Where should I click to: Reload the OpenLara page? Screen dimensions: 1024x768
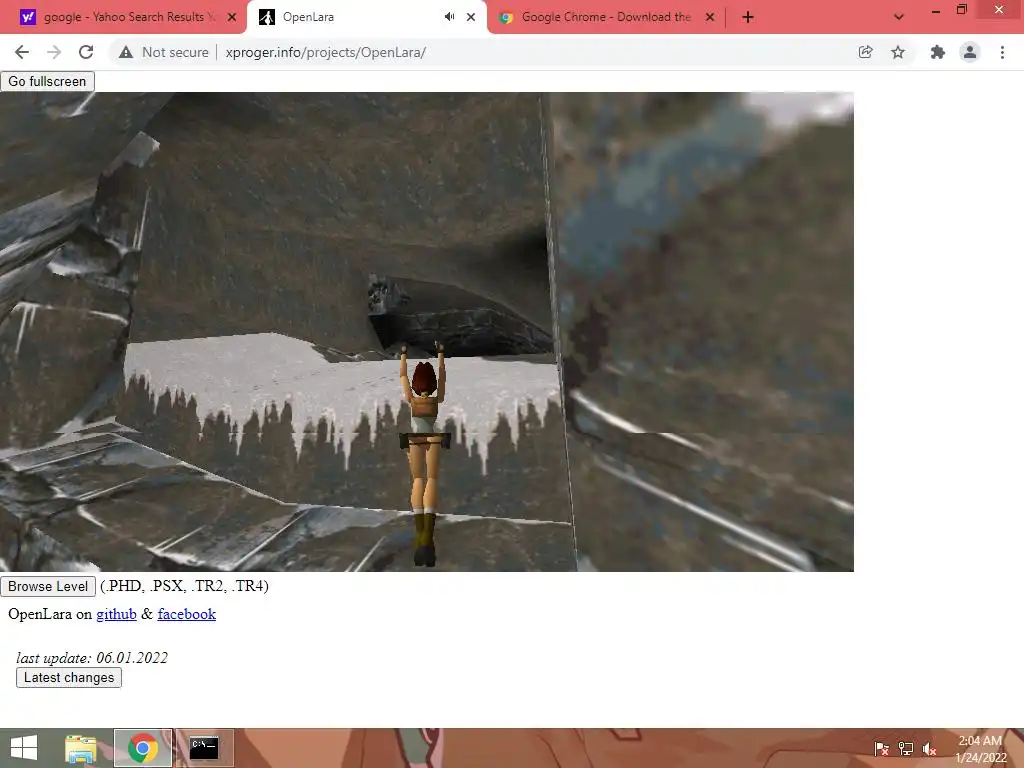(86, 52)
